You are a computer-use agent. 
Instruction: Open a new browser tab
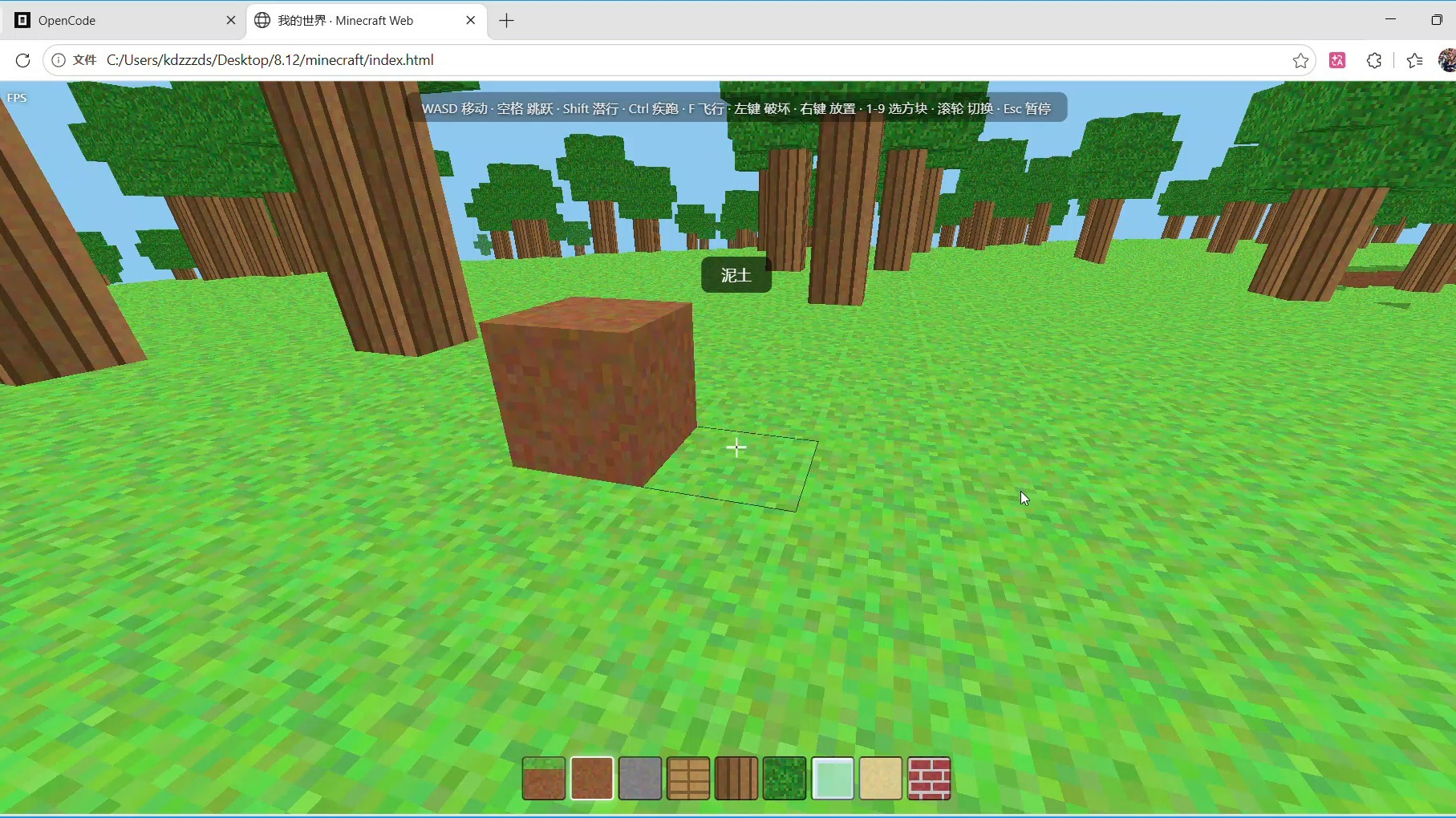[x=506, y=21]
